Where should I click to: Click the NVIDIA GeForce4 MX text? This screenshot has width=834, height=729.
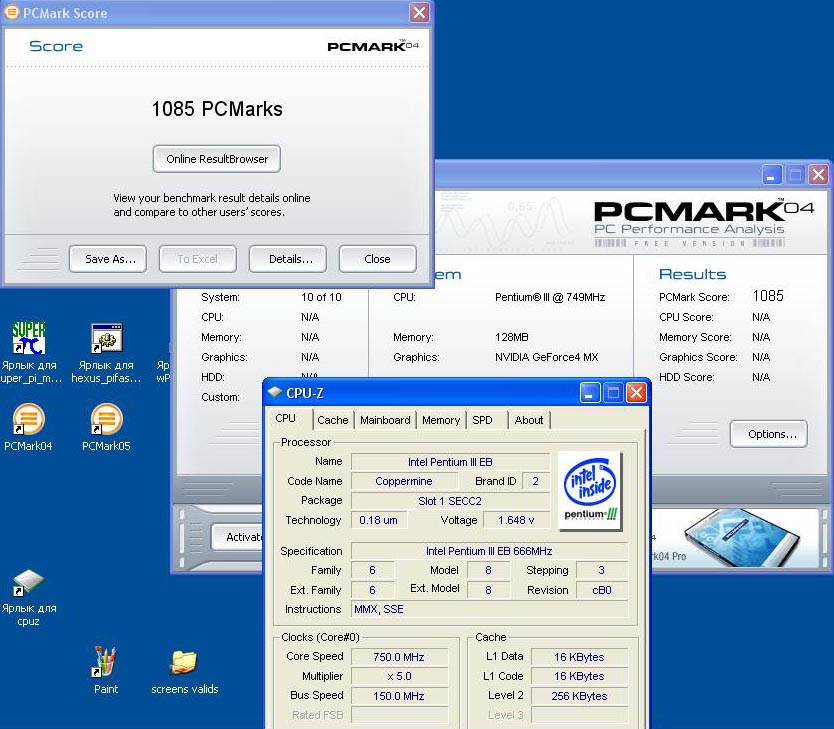coord(547,357)
